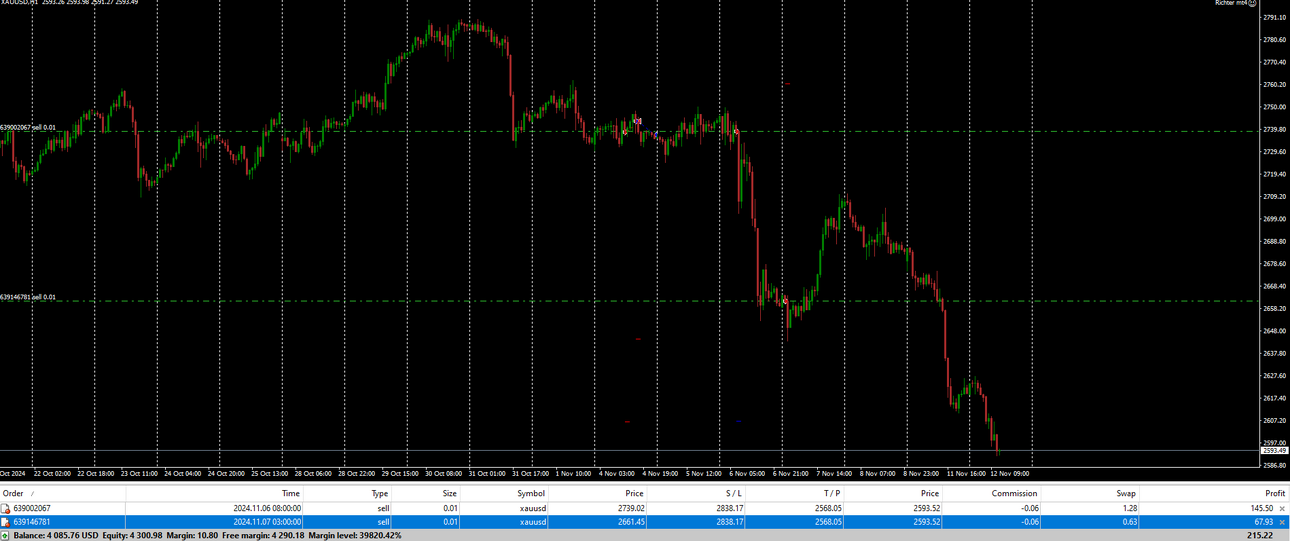Click the 1 Nov 10:00 time axis label
Screen dimensions: 1290x541
573,474
